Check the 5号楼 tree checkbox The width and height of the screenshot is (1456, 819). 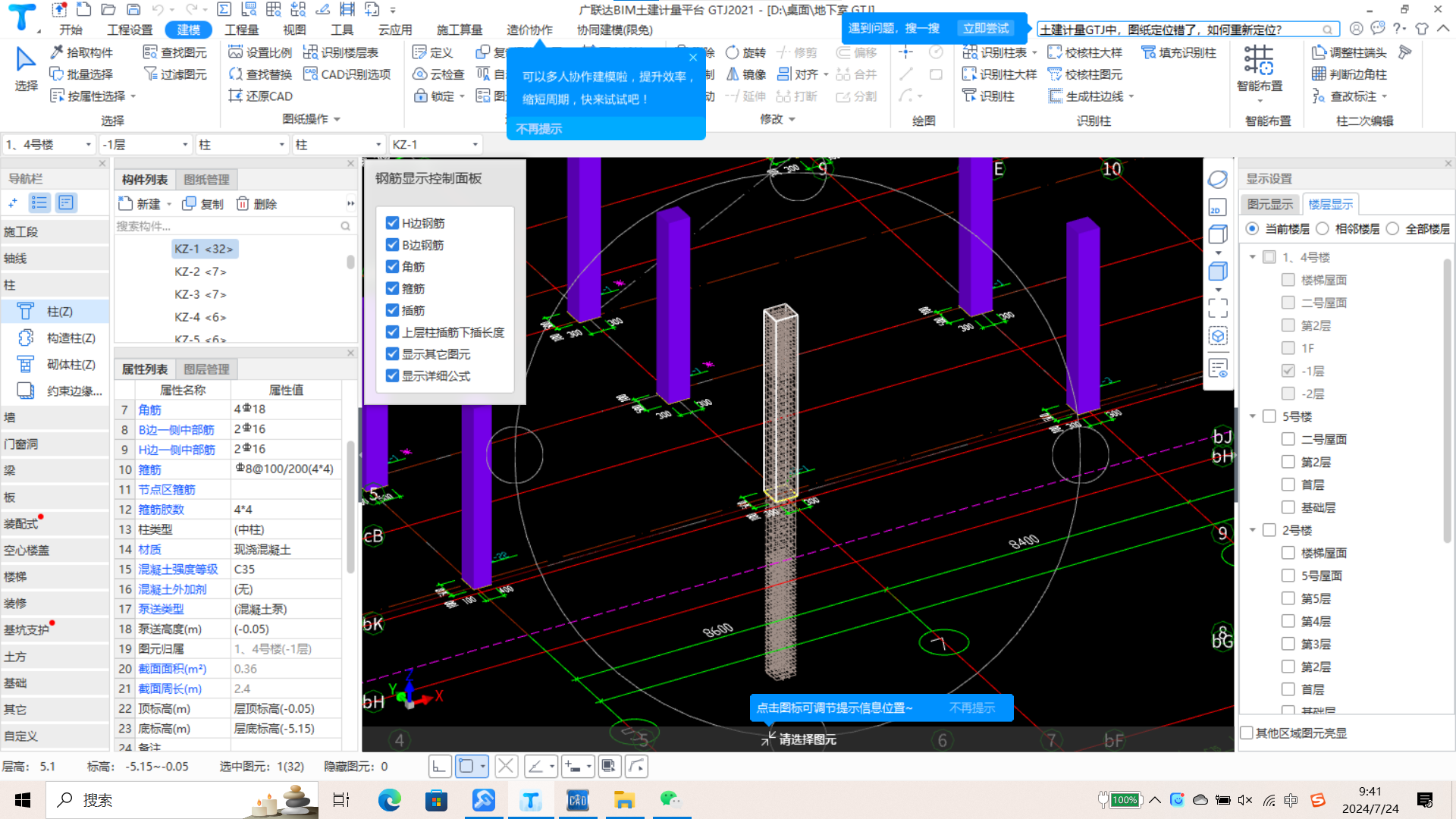tap(1269, 416)
